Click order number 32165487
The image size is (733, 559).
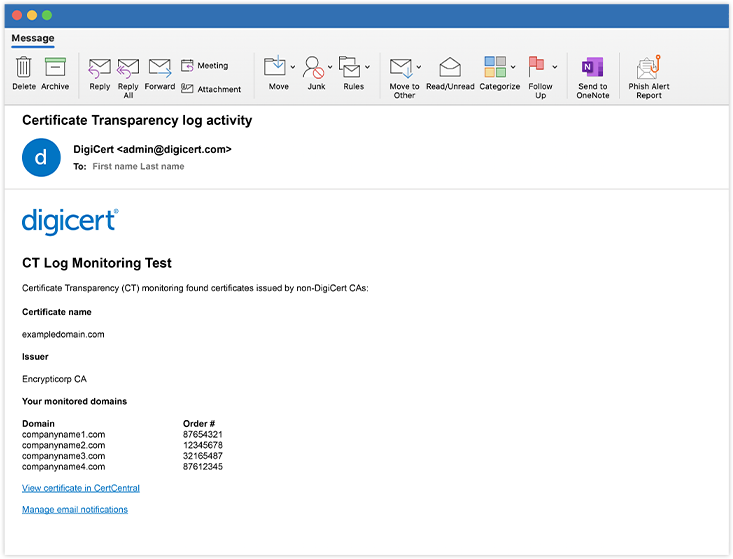(203, 456)
